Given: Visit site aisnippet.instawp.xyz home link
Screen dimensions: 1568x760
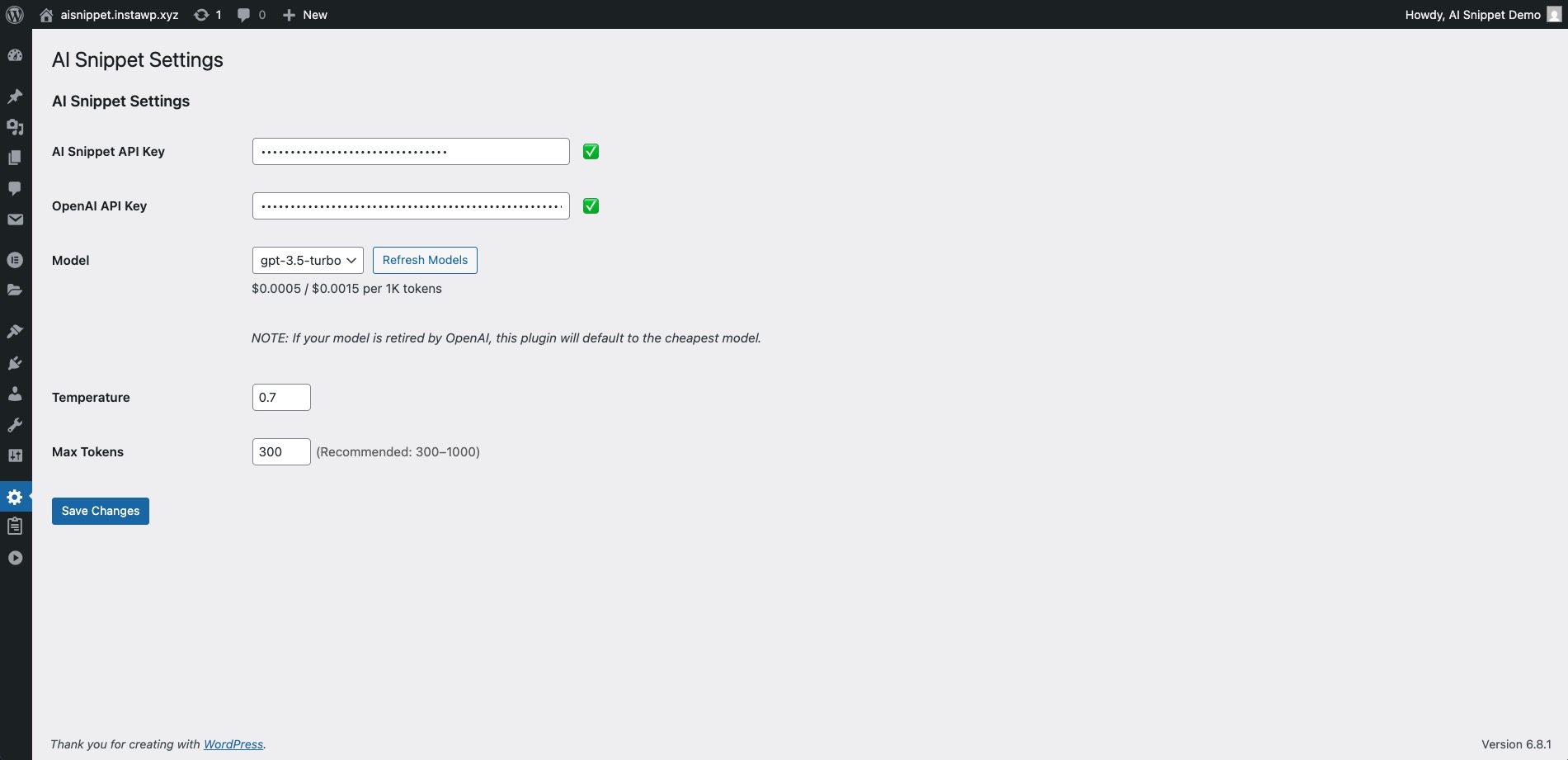Looking at the screenshot, I should click(109, 15).
